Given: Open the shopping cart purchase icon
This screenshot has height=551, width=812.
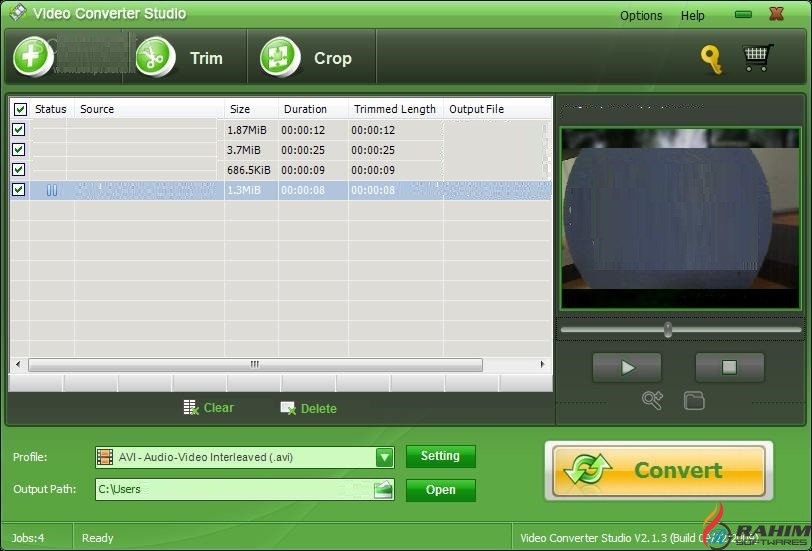Looking at the screenshot, I should pyautogui.click(x=758, y=57).
